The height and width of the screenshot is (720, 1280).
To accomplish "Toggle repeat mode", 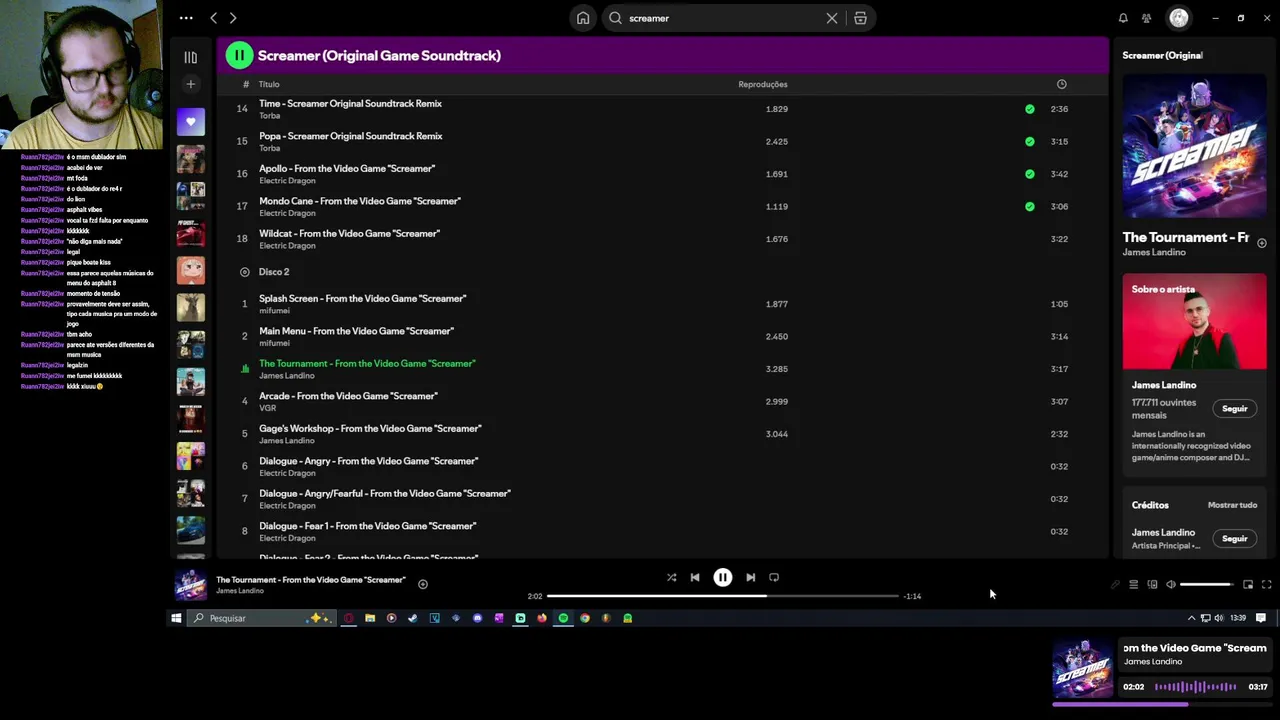I will coord(774,577).
